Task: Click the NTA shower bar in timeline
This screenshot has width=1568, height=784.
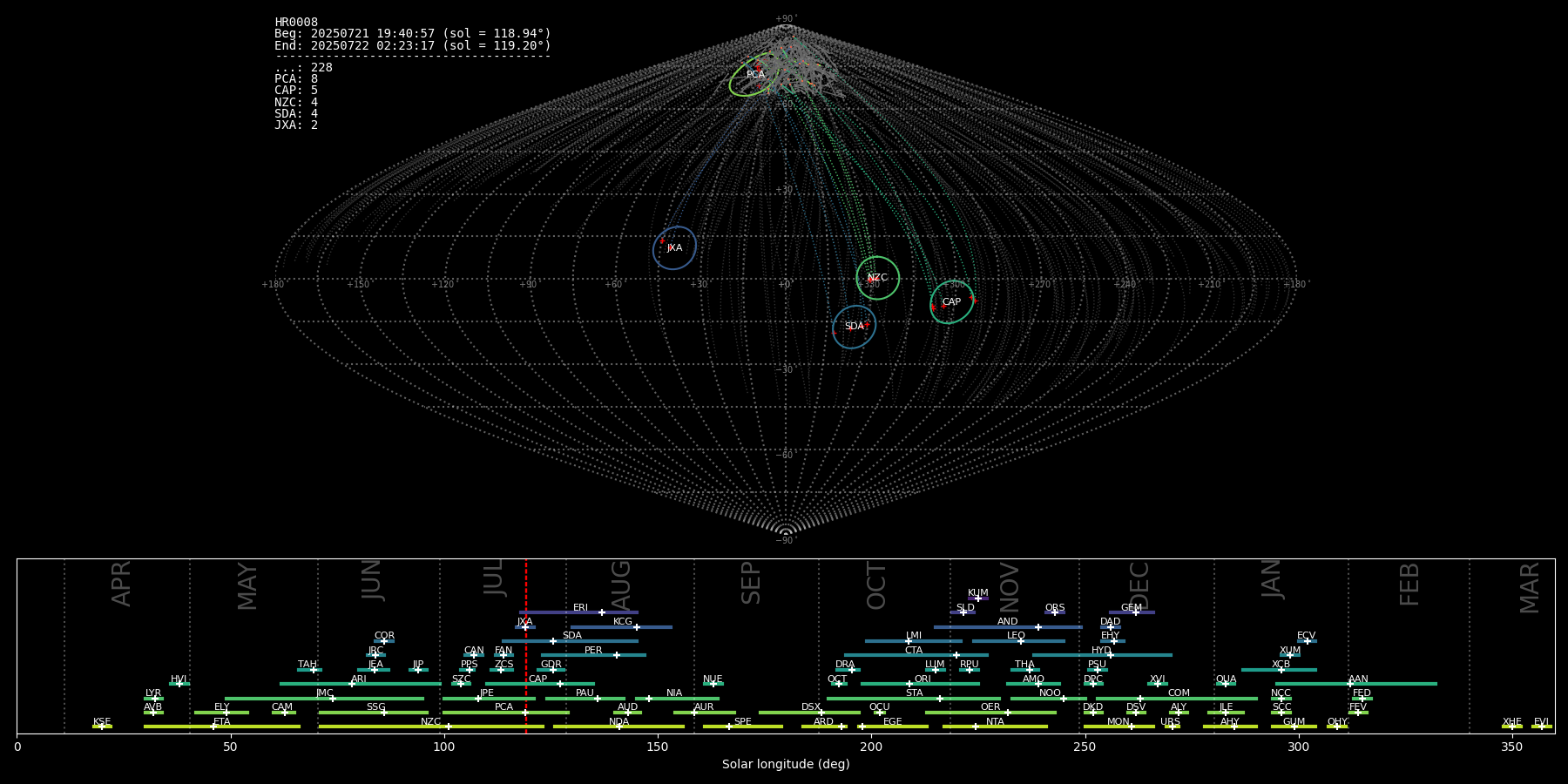Action: click(x=995, y=727)
